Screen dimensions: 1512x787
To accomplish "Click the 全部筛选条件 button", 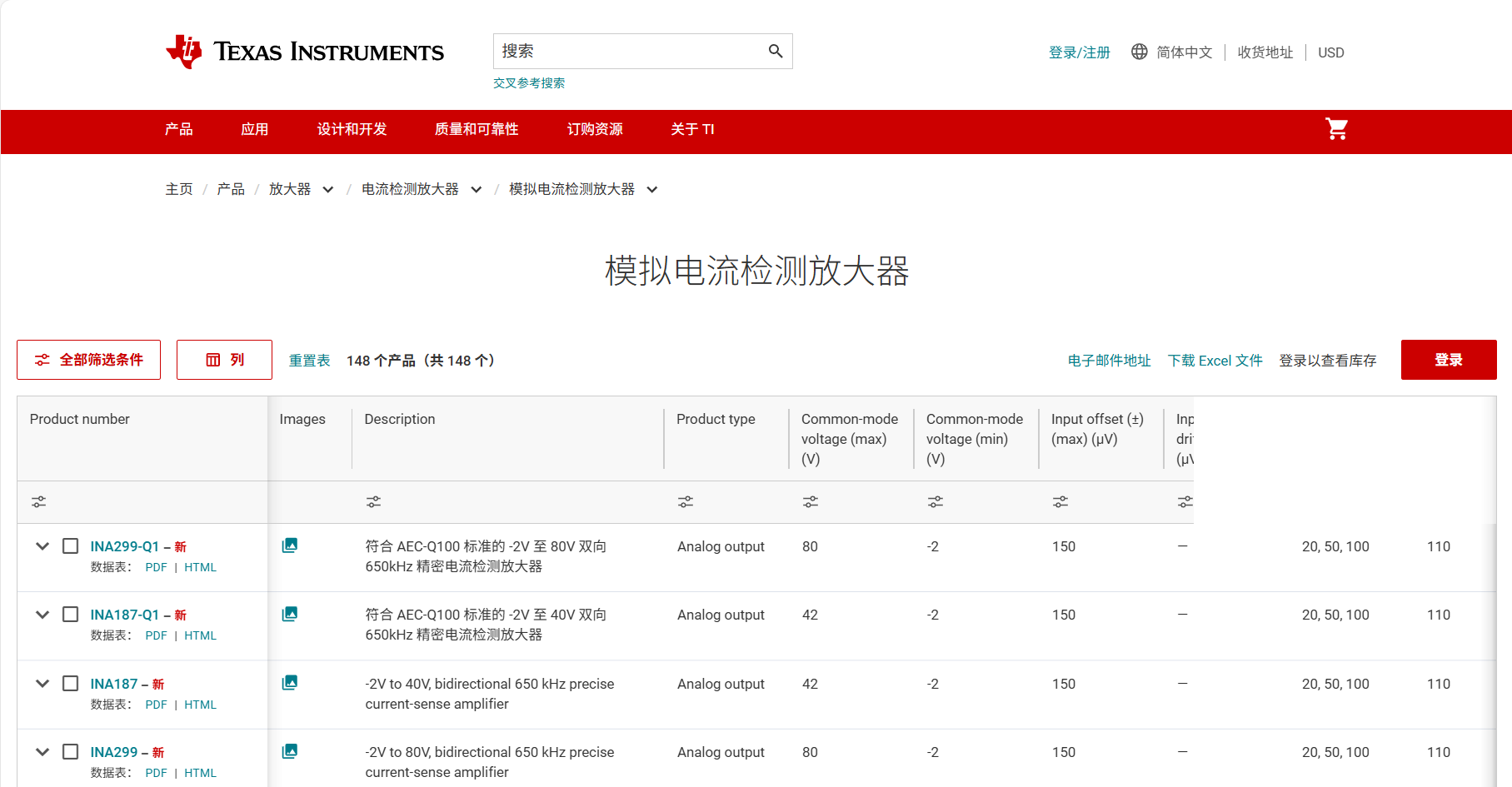I will pyautogui.click(x=89, y=360).
